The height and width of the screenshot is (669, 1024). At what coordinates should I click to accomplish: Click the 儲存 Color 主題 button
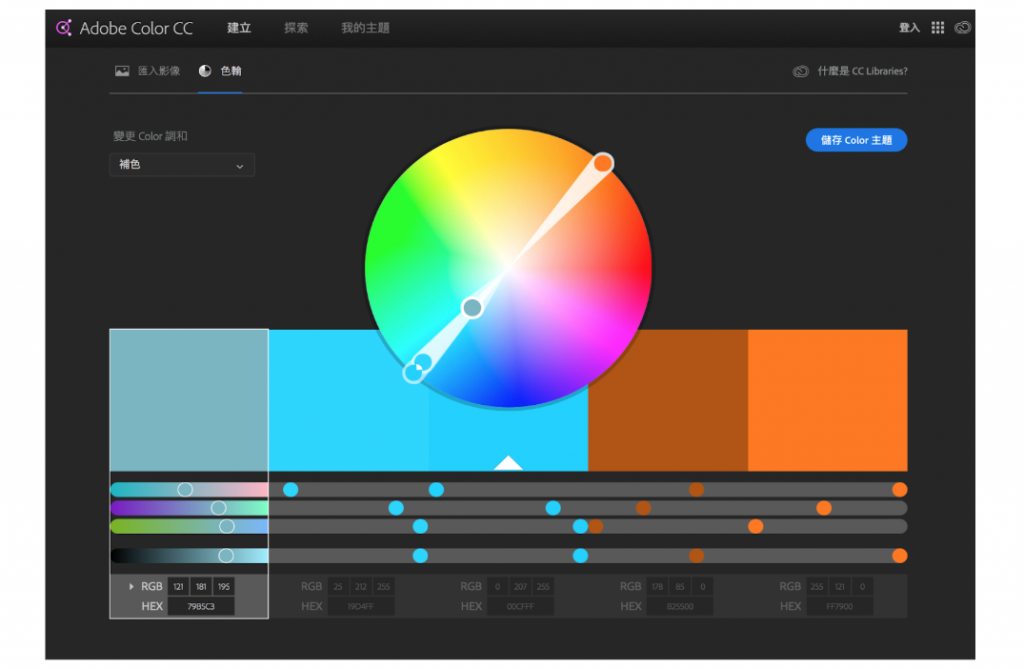pos(856,140)
